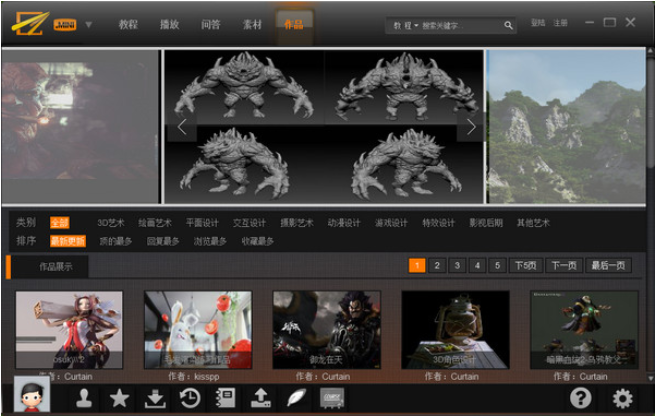Click the search magnifier icon
Screen dimensions: 657x416
(508, 26)
